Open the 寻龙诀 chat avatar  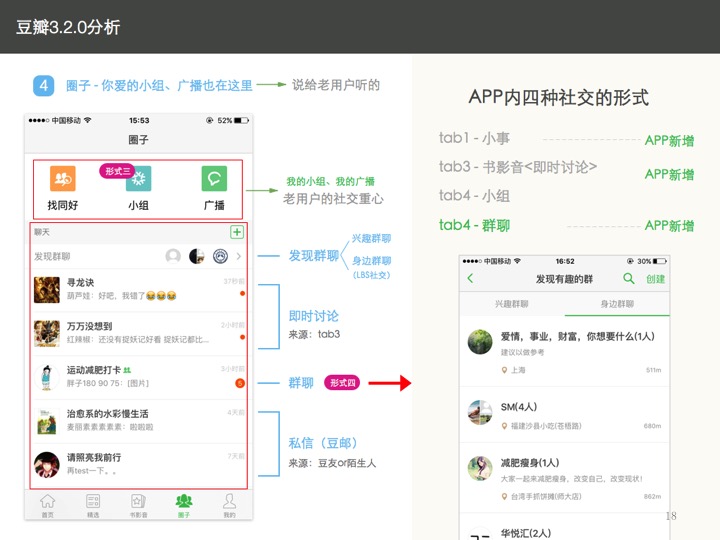[x=47, y=290]
